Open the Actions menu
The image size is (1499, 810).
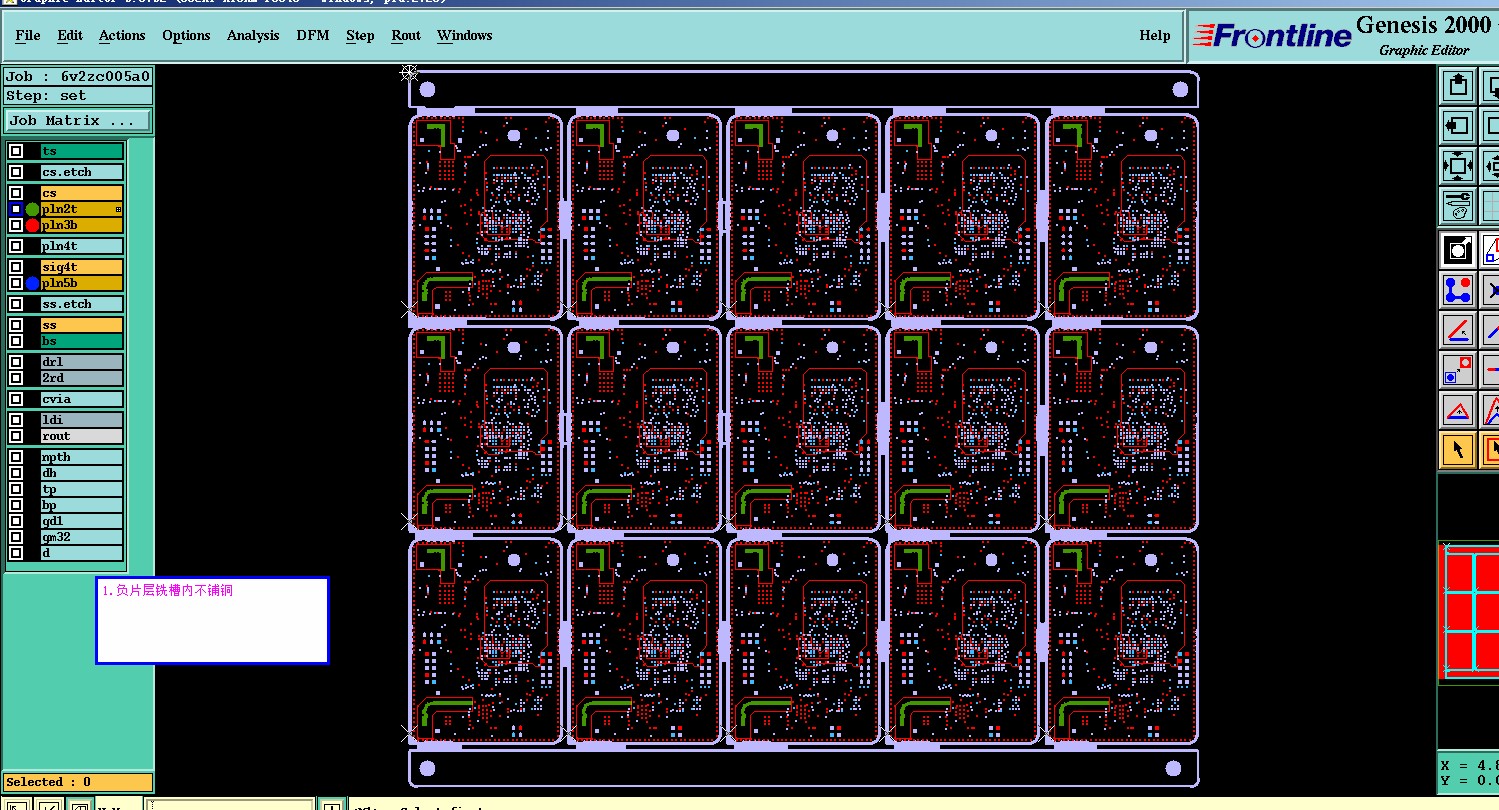[122, 35]
